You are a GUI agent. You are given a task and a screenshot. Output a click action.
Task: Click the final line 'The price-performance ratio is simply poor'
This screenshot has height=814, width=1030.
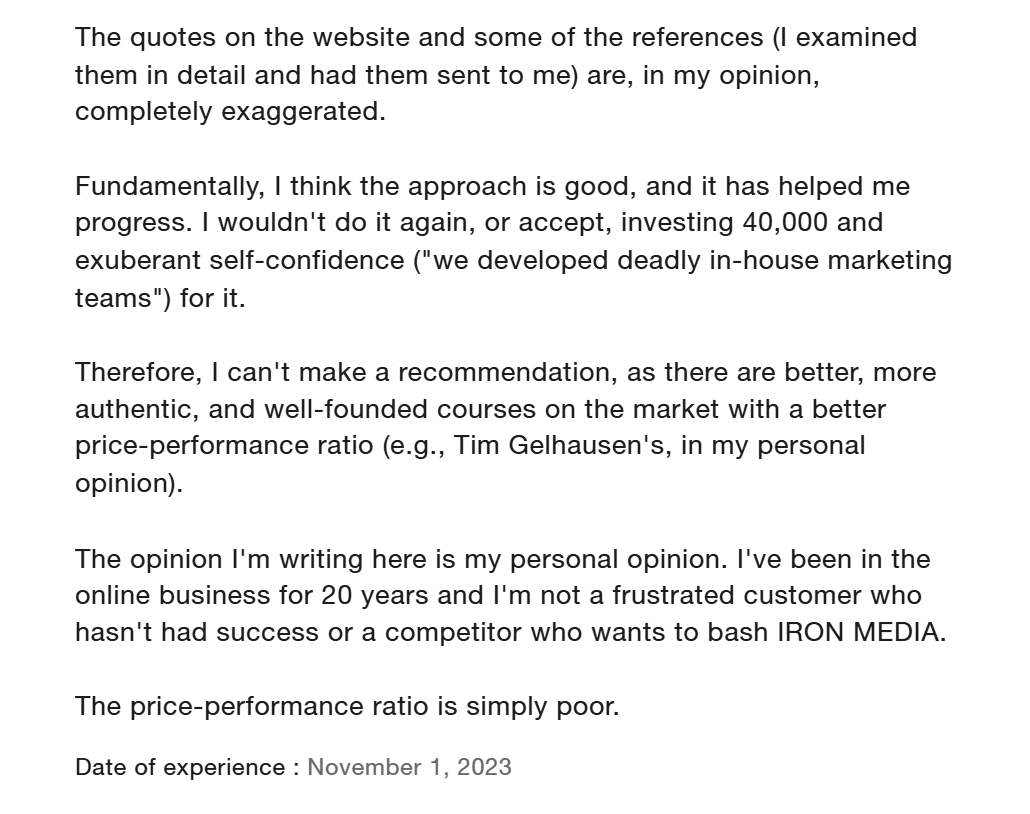347,706
